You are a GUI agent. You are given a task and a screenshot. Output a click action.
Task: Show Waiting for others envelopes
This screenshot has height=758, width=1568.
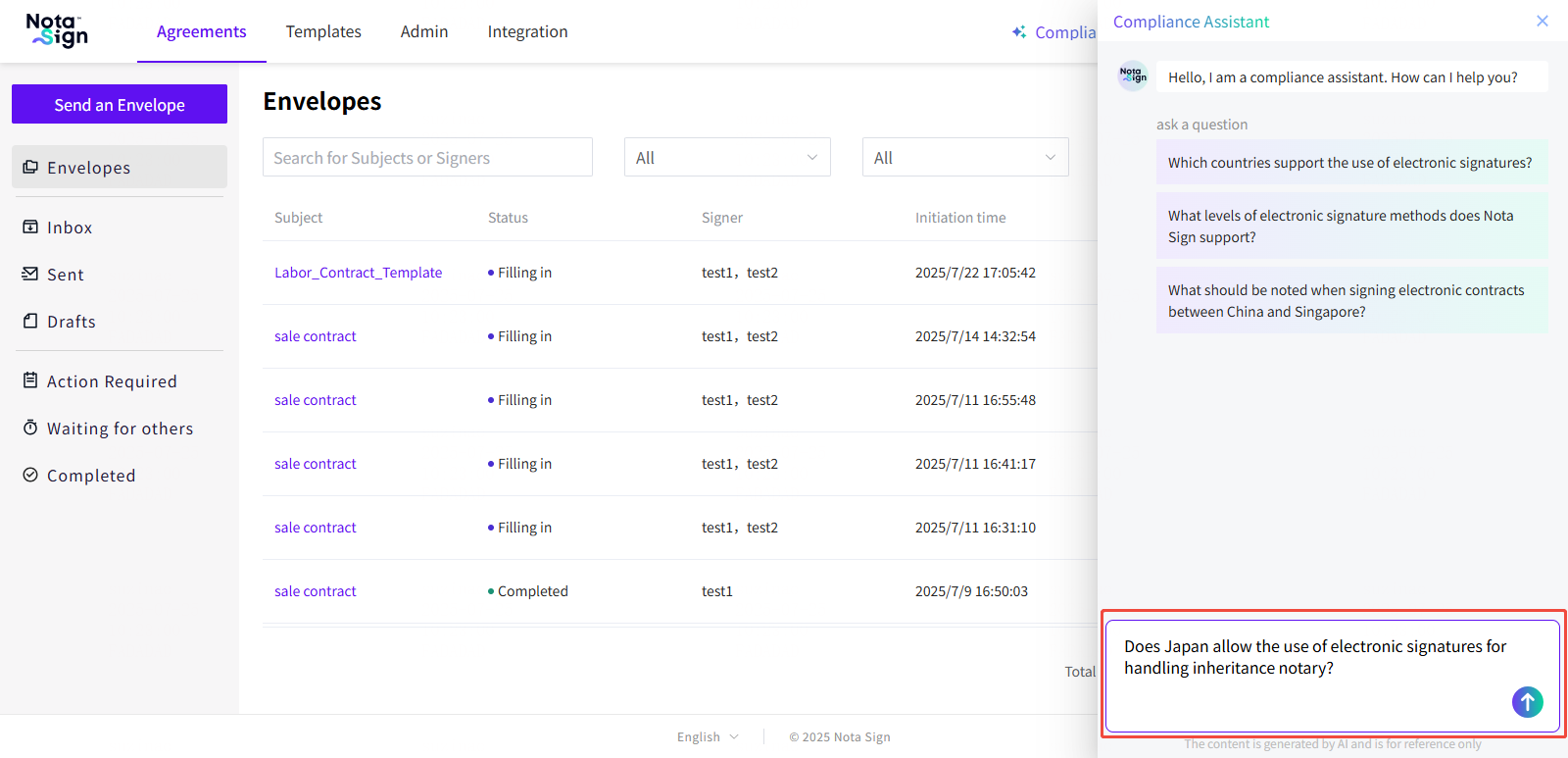coord(120,429)
